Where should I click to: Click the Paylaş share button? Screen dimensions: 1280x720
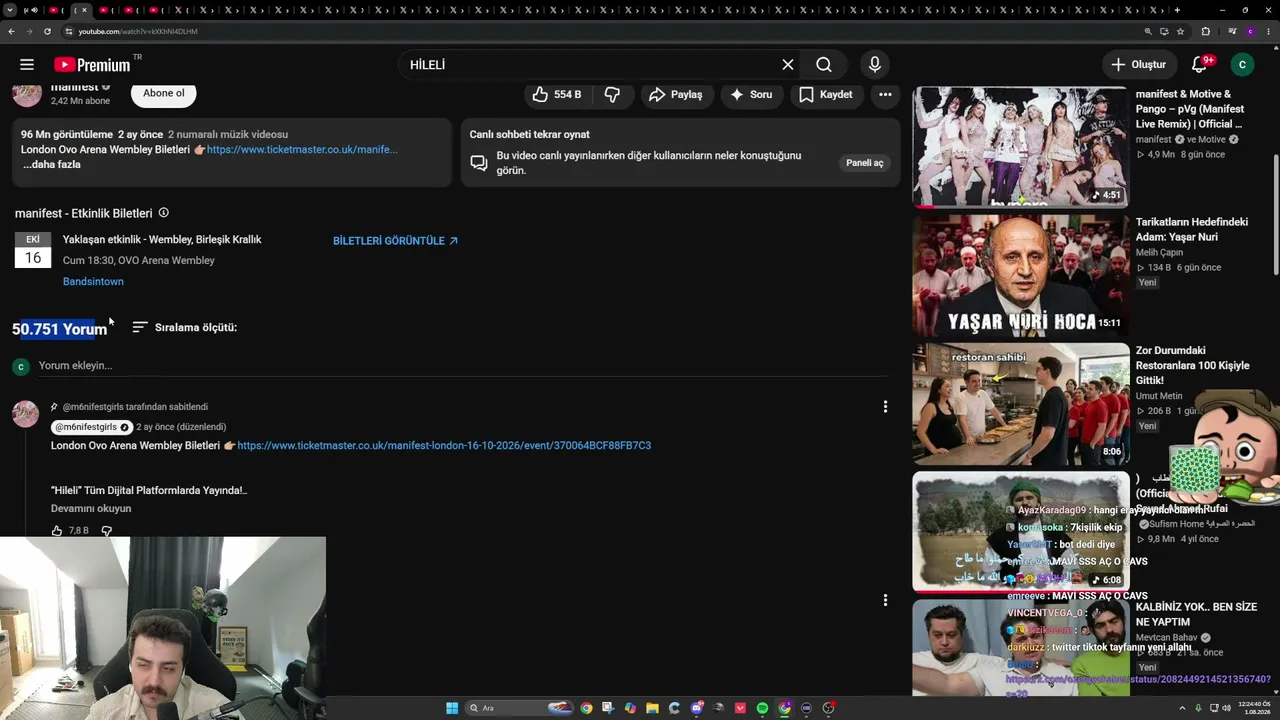click(676, 95)
